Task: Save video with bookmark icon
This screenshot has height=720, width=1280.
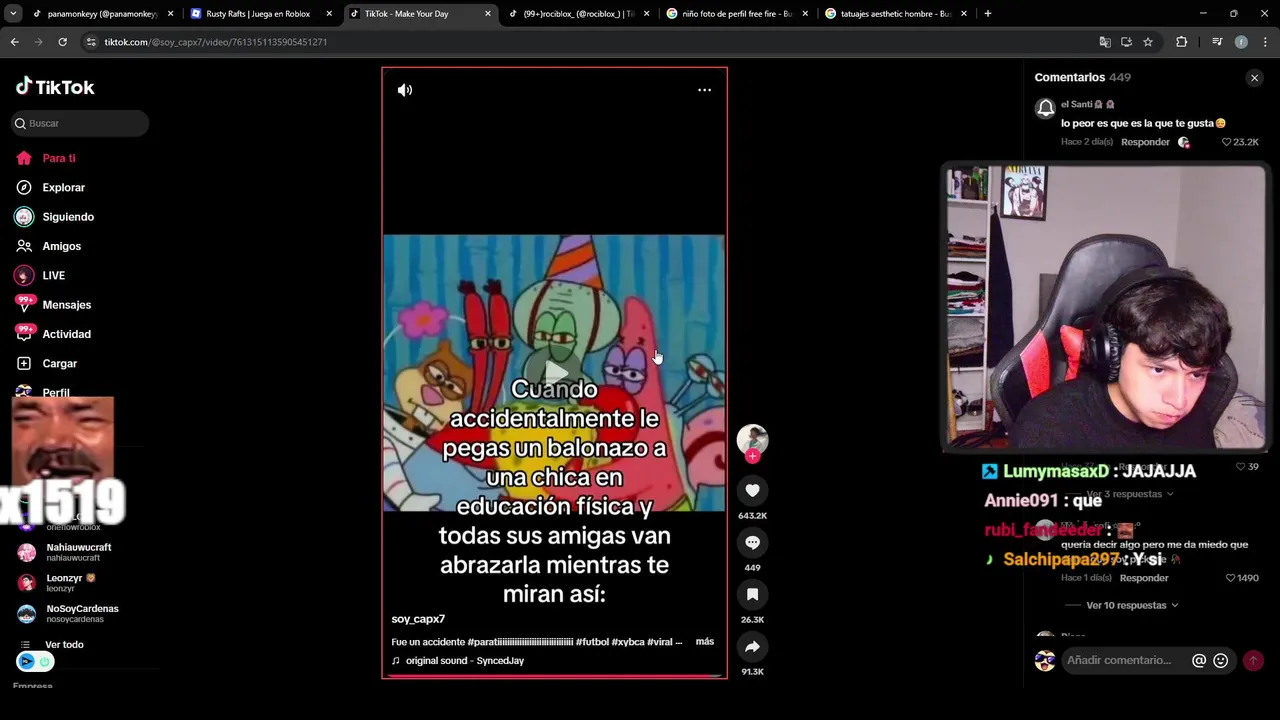Action: [752, 594]
